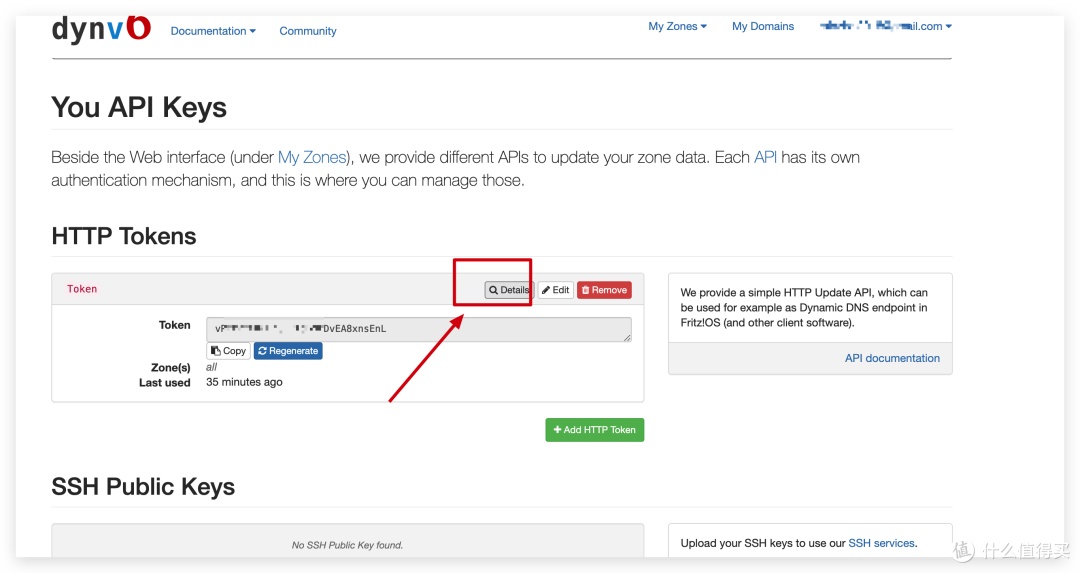Select the red Token header label
1080x573 pixels.
[82, 289]
